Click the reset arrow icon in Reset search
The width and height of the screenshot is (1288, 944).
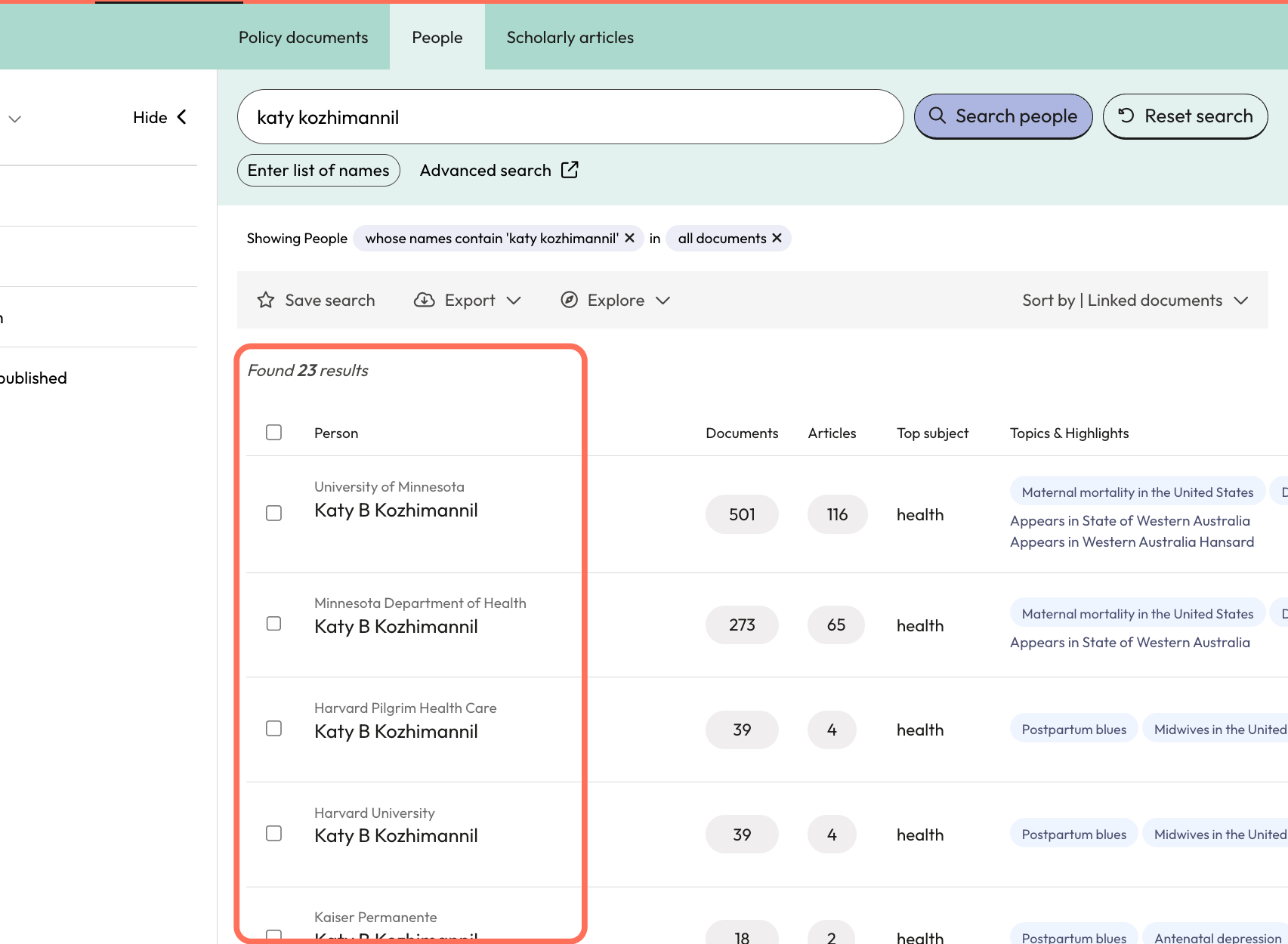1126,116
